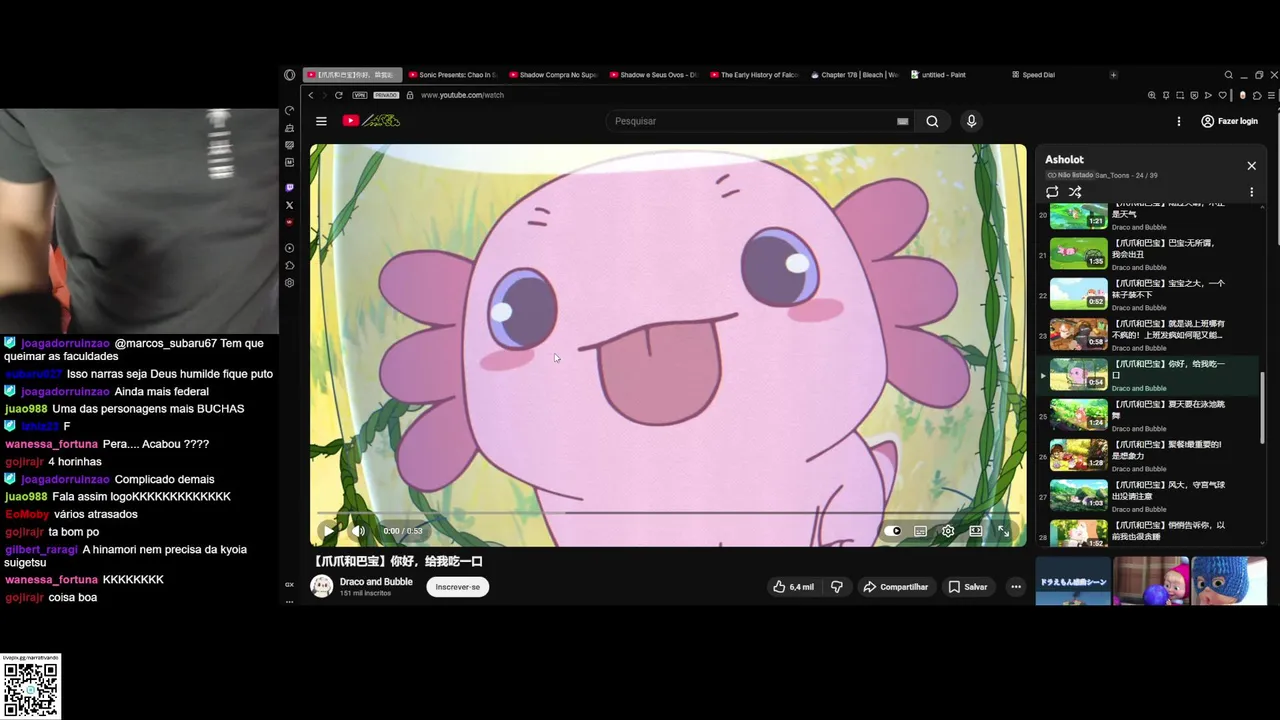This screenshot has height=720, width=1280.
Task: Switch to the Shadow e Seus Ovos tab
Action: pos(654,75)
